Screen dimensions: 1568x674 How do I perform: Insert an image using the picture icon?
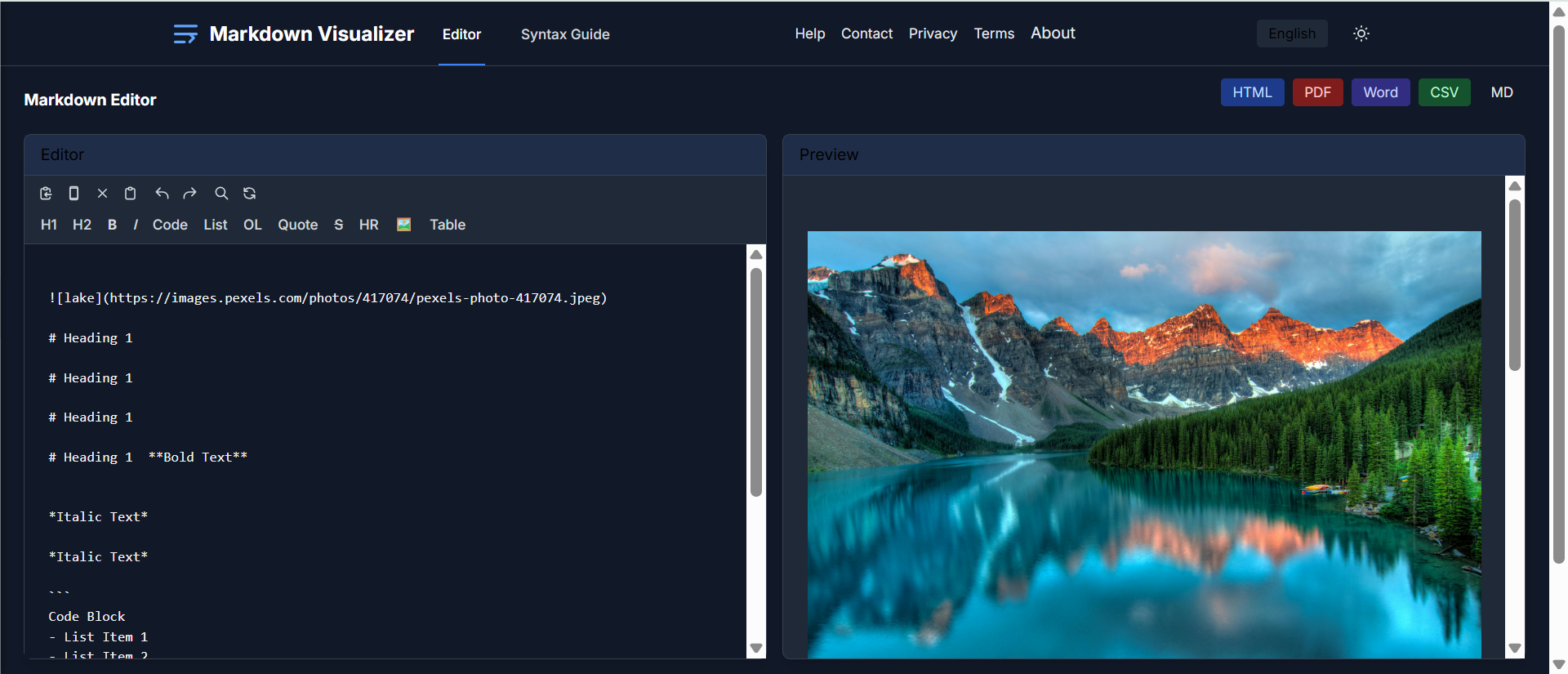403,225
